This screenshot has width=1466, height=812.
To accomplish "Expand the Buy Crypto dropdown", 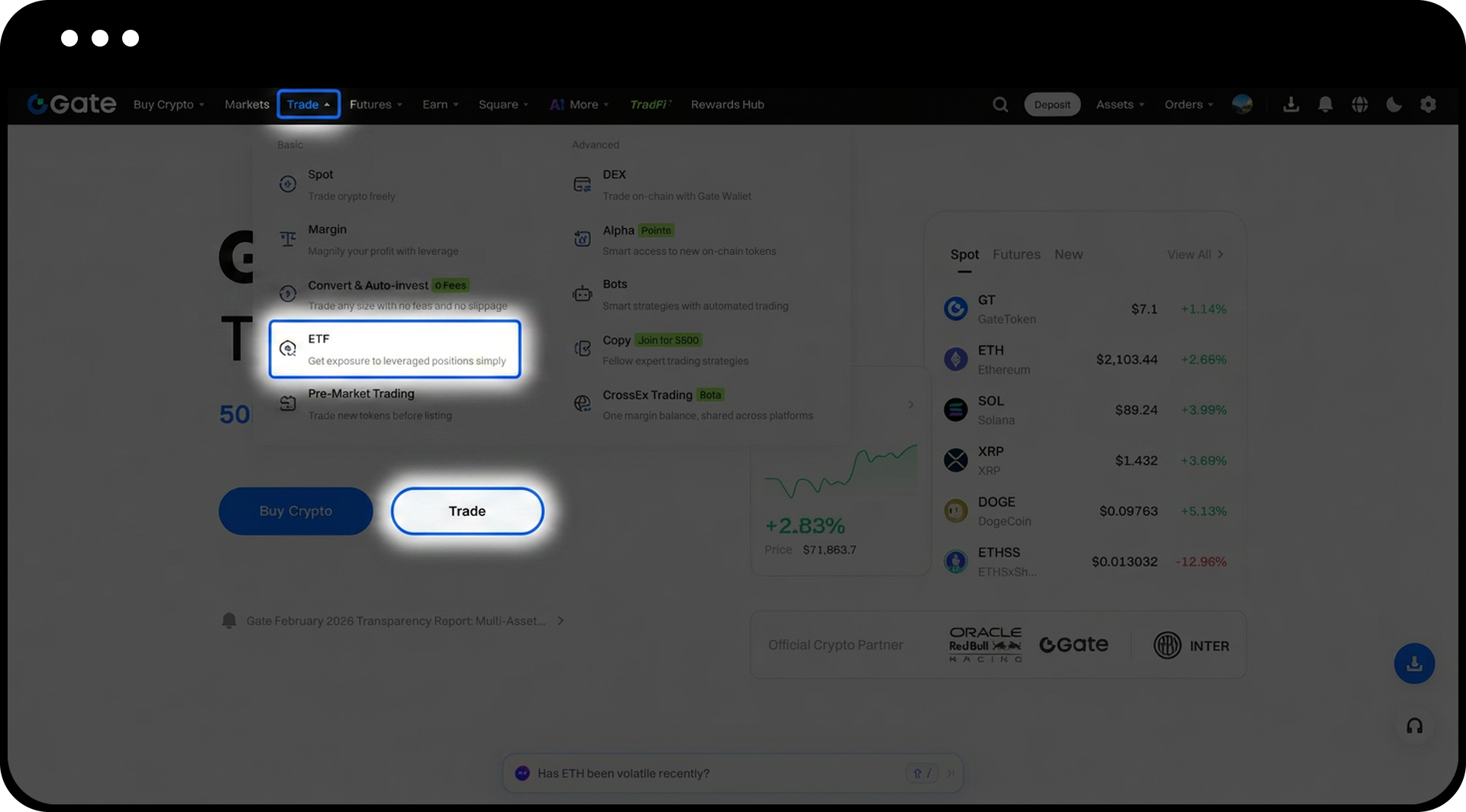I will tap(169, 105).
